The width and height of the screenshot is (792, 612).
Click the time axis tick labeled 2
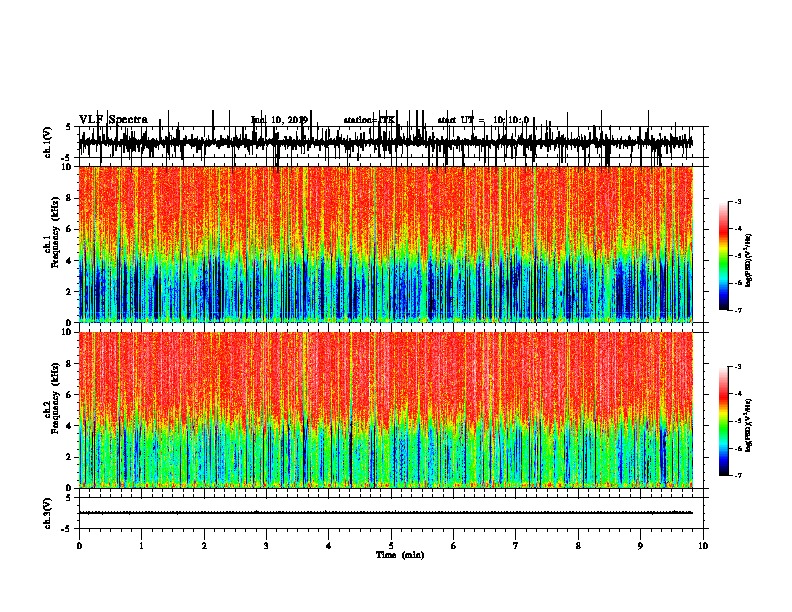(204, 546)
